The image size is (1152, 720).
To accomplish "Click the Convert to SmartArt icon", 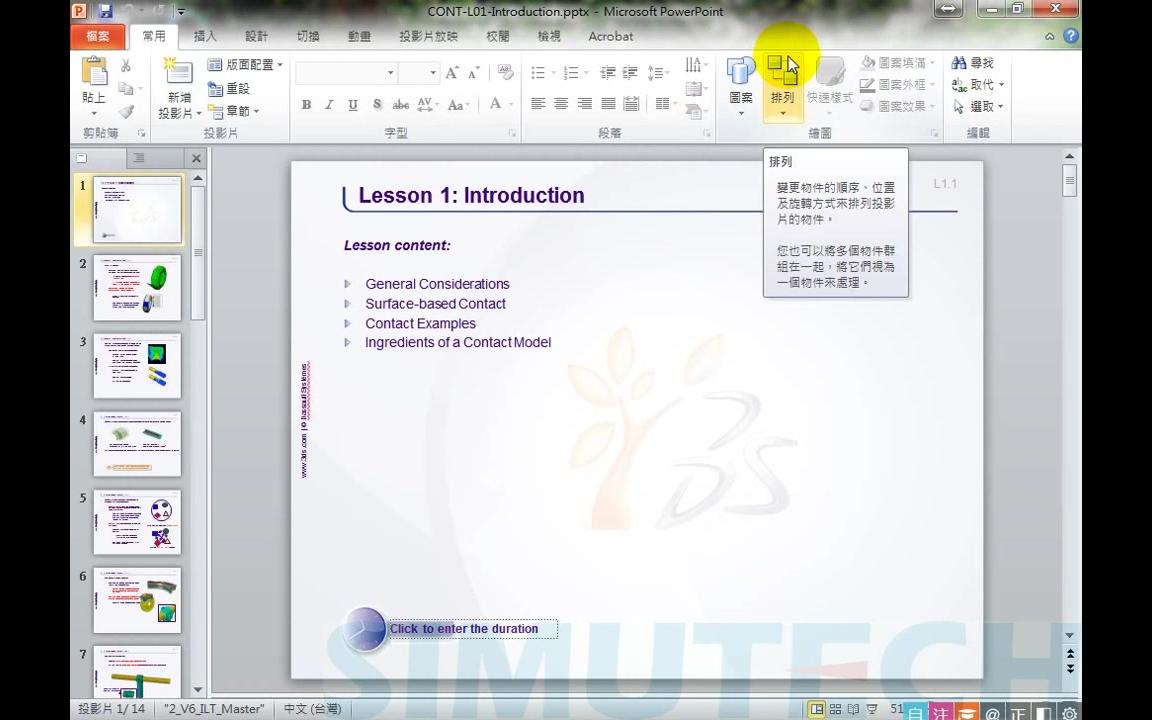I will 696,112.
